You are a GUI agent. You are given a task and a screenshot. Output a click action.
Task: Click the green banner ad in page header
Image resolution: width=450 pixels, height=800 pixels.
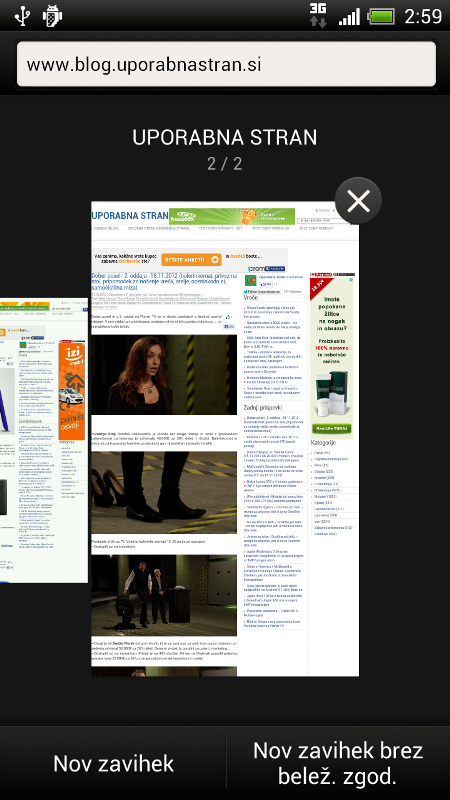[x=232, y=216]
